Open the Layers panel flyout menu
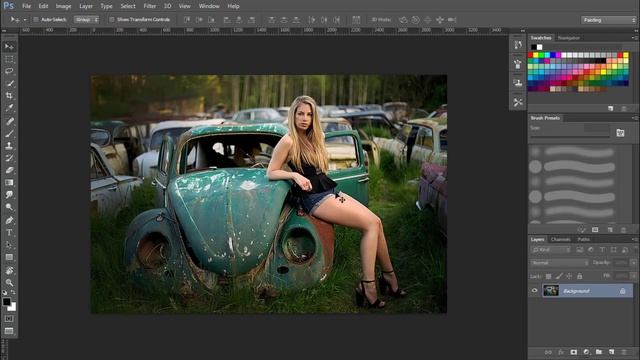The width and height of the screenshot is (640, 360). (x=634, y=240)
